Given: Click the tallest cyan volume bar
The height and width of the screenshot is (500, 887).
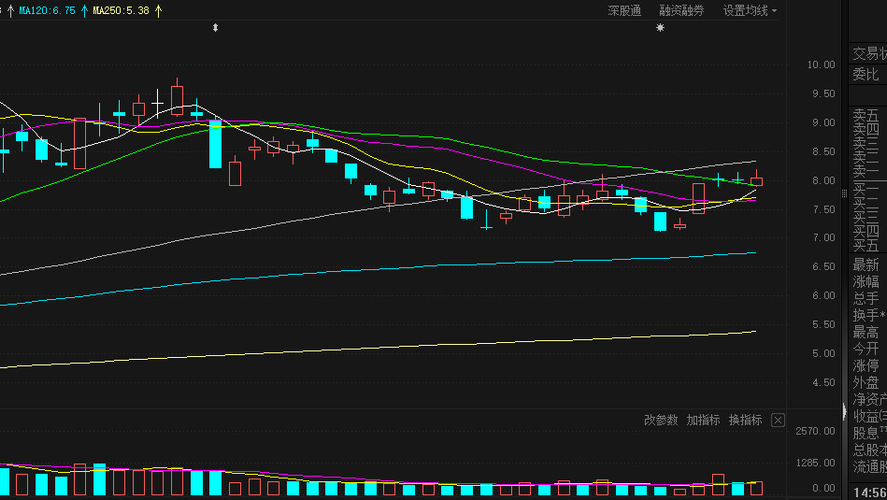Looking at the screenshot, I should [100, 479].
